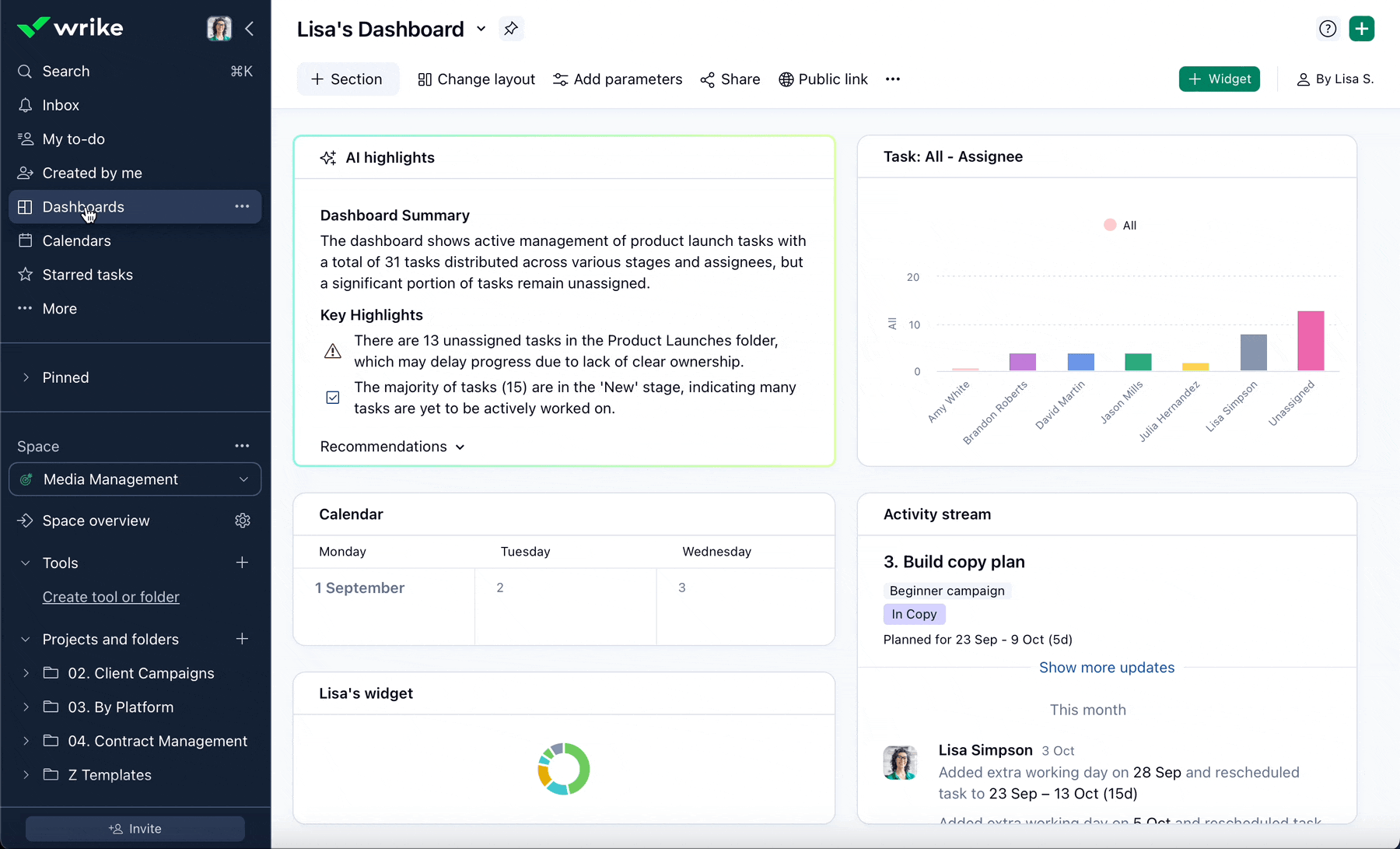Open the toolbar more options ellipsis
This screenshot has height=849, width=1400.
(x=892, y=79)
